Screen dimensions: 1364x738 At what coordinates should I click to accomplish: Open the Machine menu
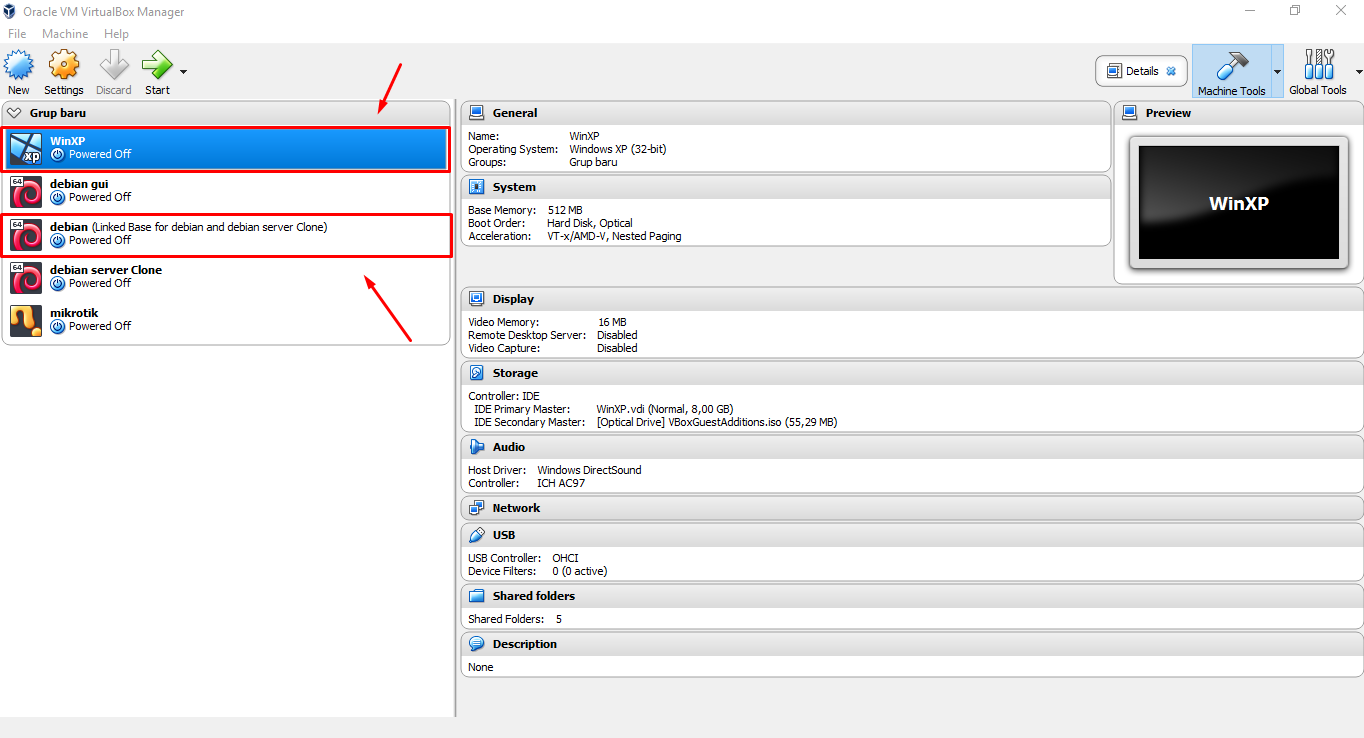point(65,34)
